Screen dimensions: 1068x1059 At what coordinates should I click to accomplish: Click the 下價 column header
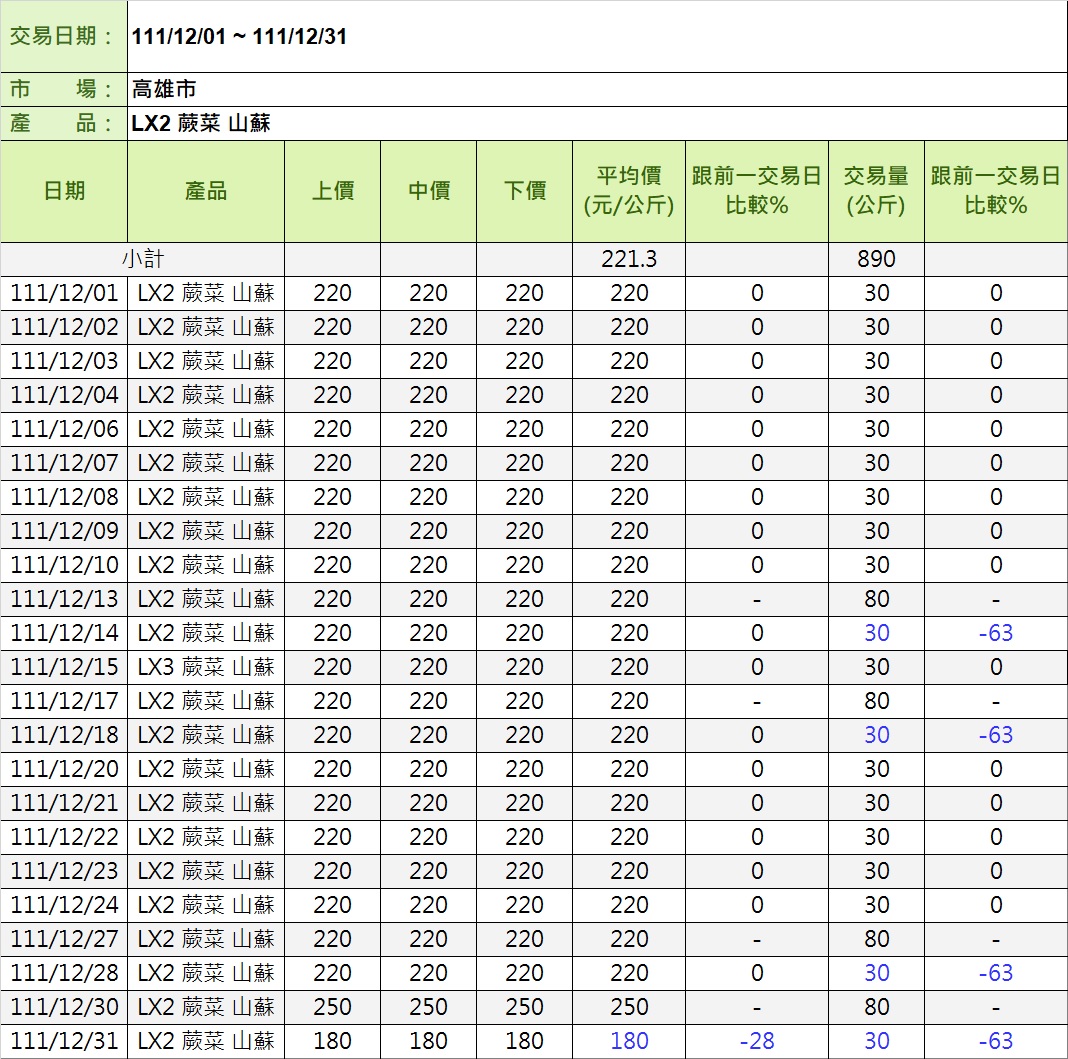(x=524, y=191)
